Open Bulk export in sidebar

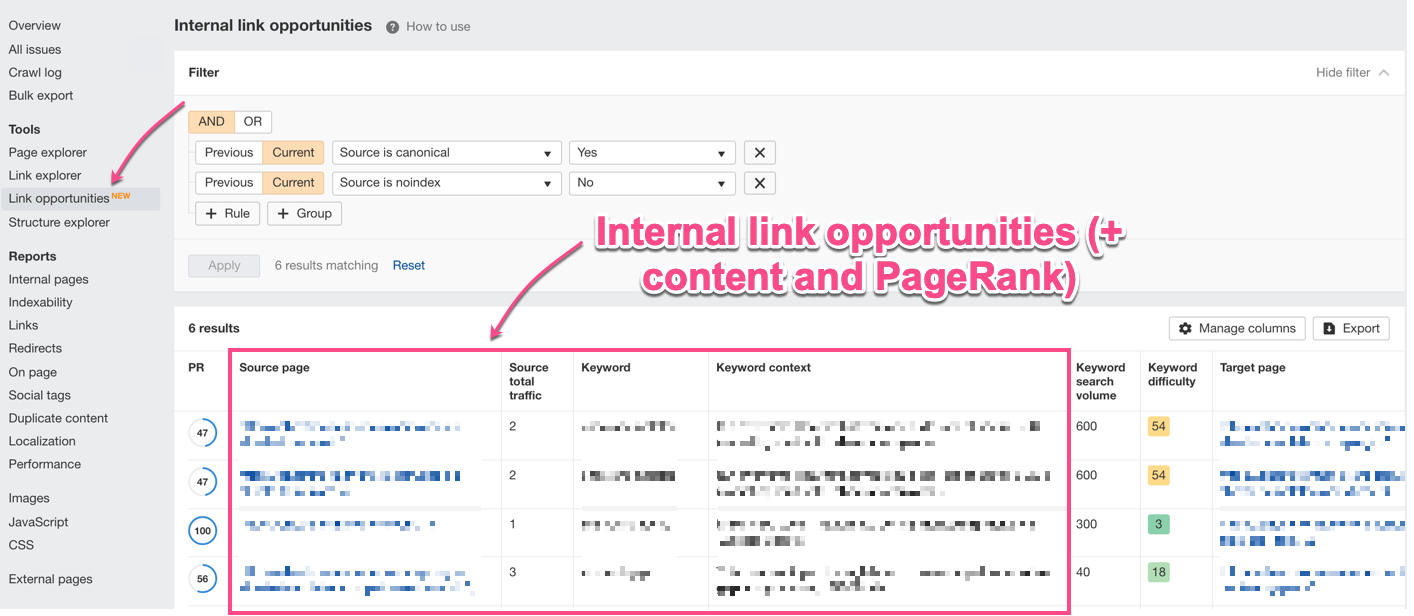[41, 96]
